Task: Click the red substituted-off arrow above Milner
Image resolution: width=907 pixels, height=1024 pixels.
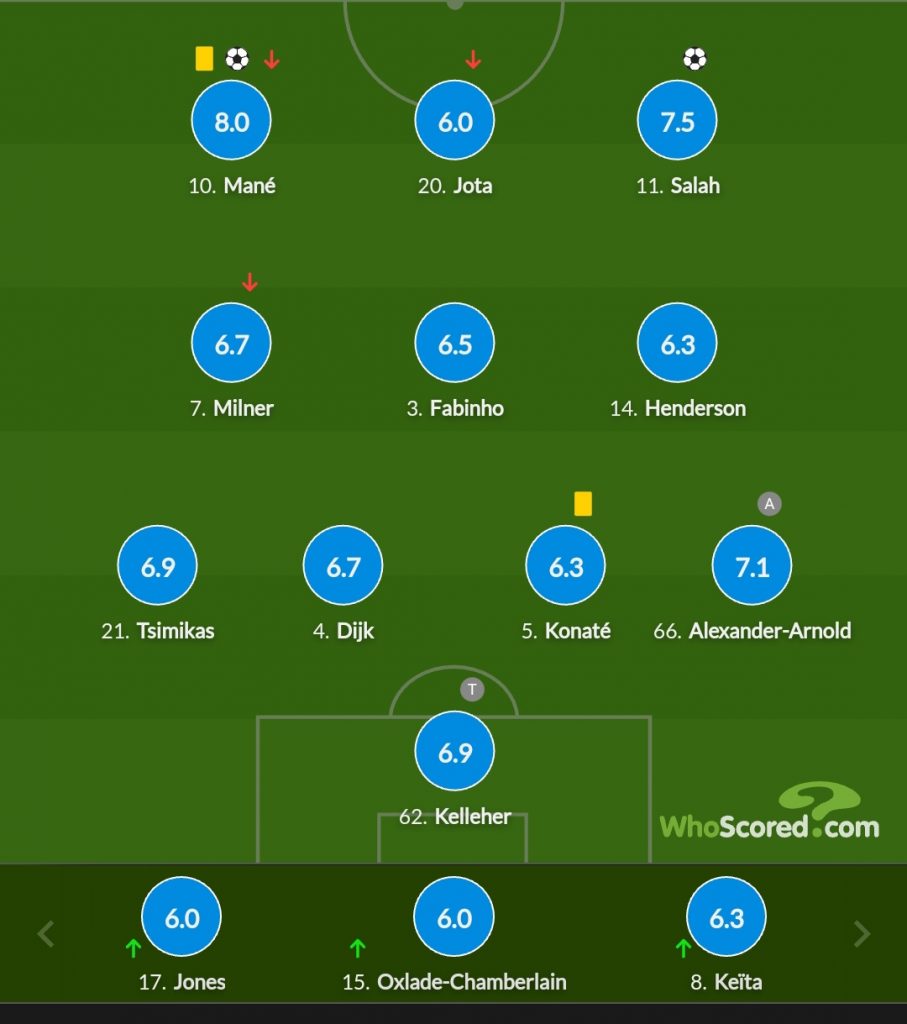Action: pos(250,282)
